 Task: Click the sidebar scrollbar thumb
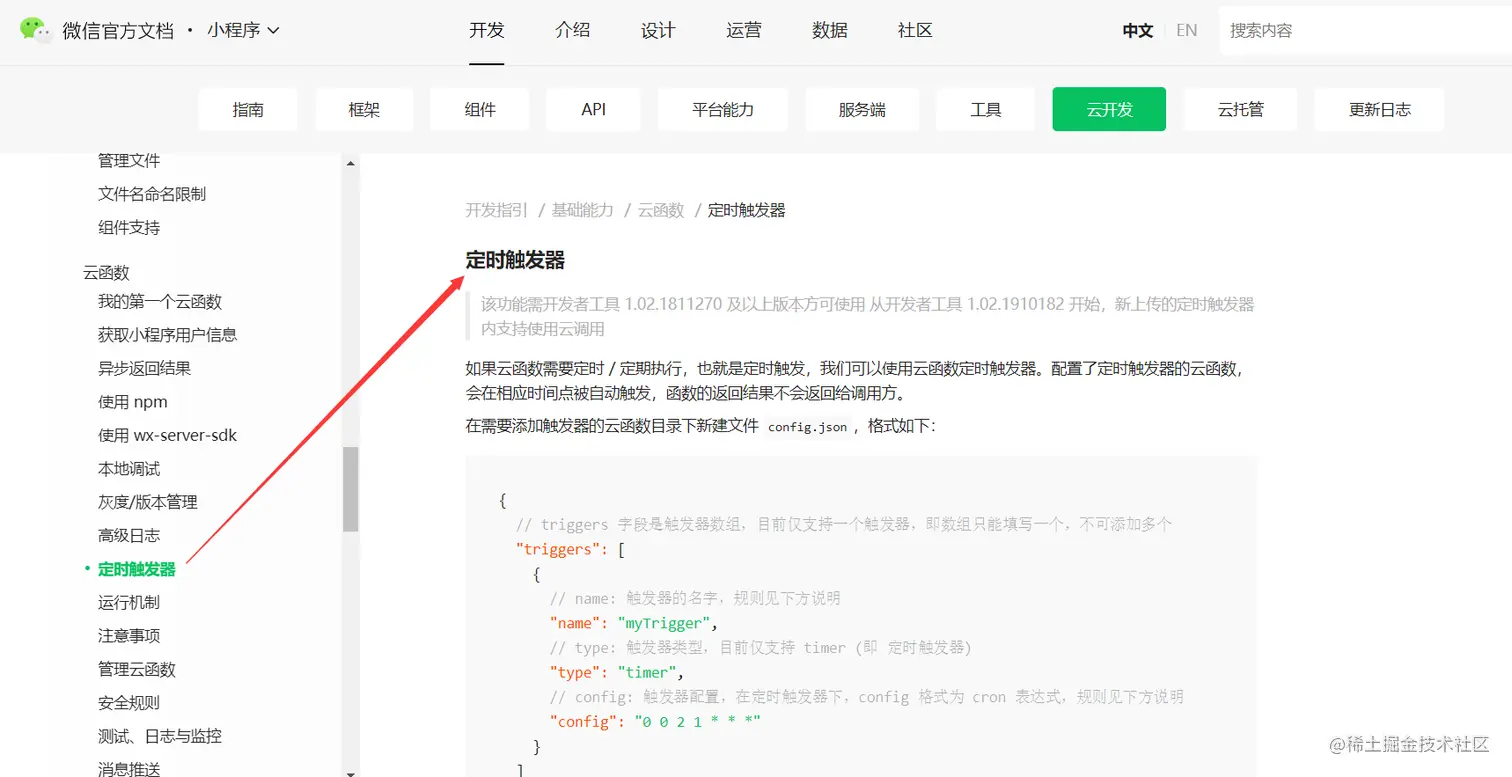(350, 489)
